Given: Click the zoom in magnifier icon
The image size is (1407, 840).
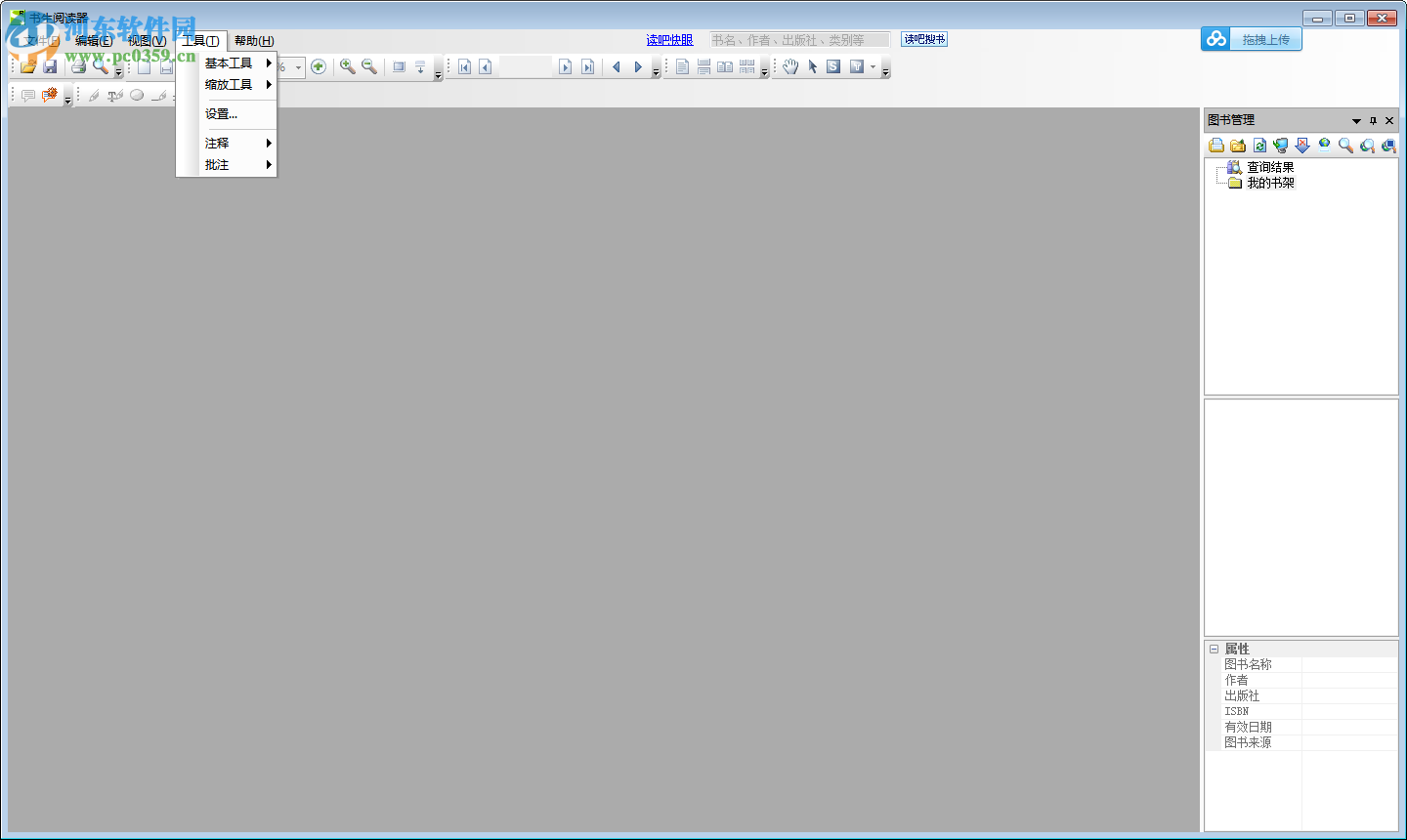Looking at the screenshot, I should (347, 66).
